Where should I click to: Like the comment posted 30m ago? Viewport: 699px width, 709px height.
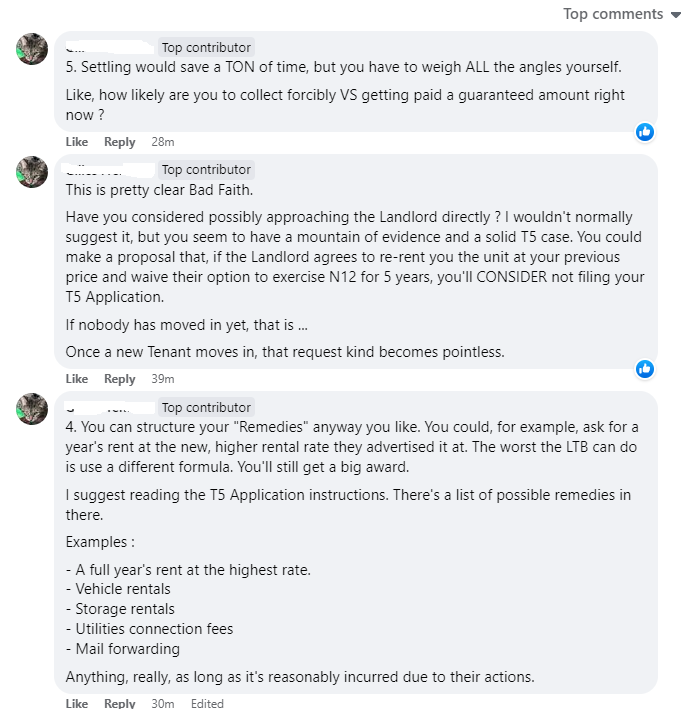pos(76,703)
